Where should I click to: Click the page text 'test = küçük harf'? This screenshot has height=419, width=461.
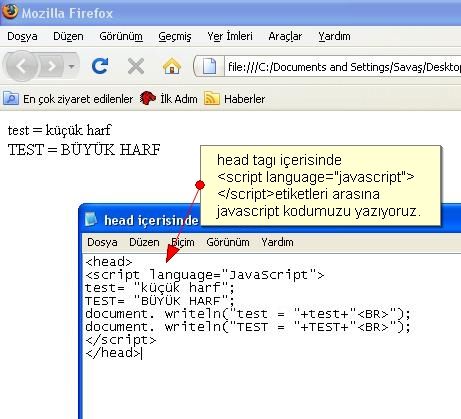point(59,130)
